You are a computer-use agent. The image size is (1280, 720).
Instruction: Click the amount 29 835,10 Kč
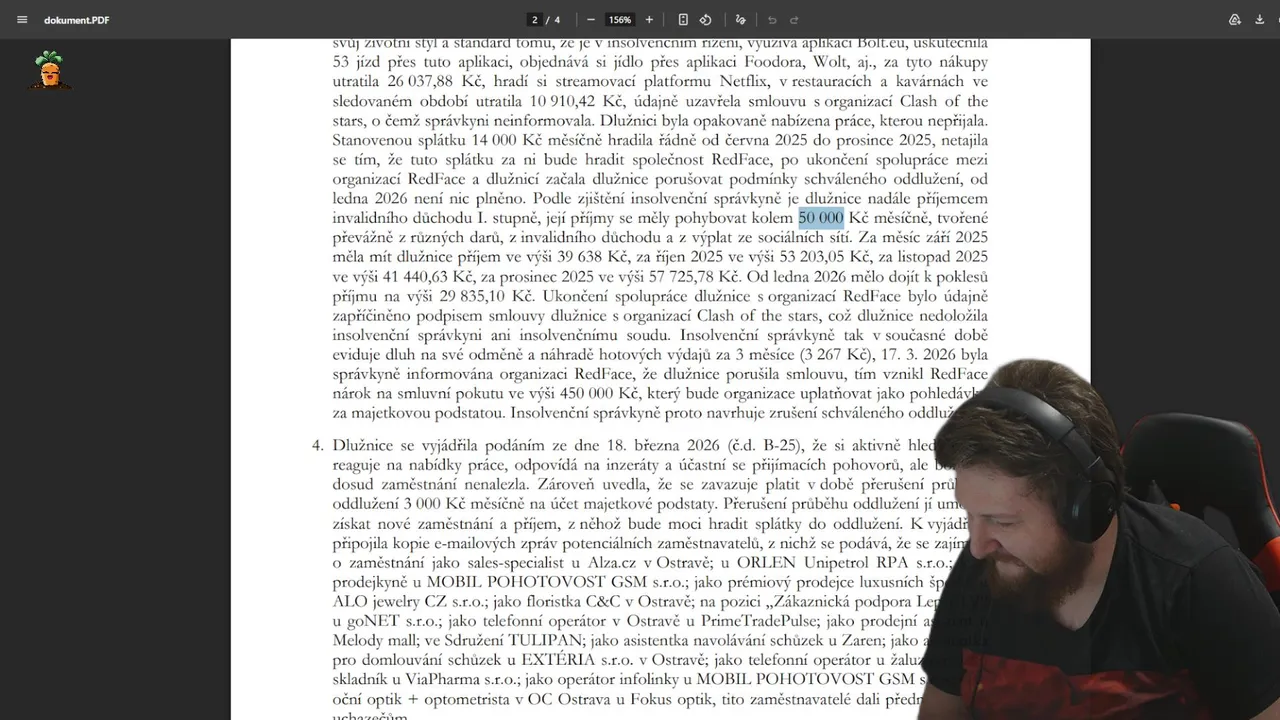click(x=485, y=296)
